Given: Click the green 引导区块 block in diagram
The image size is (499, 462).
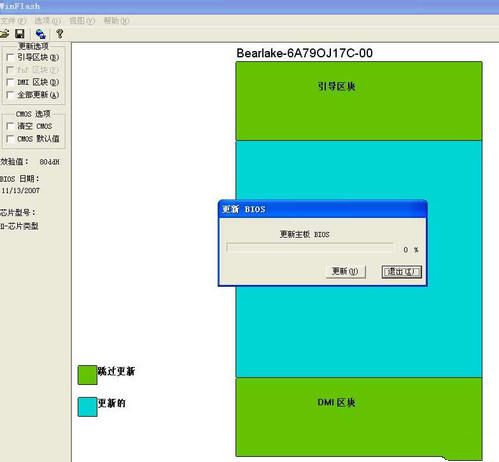Looking at the screenshot, I should click(359, 101).
